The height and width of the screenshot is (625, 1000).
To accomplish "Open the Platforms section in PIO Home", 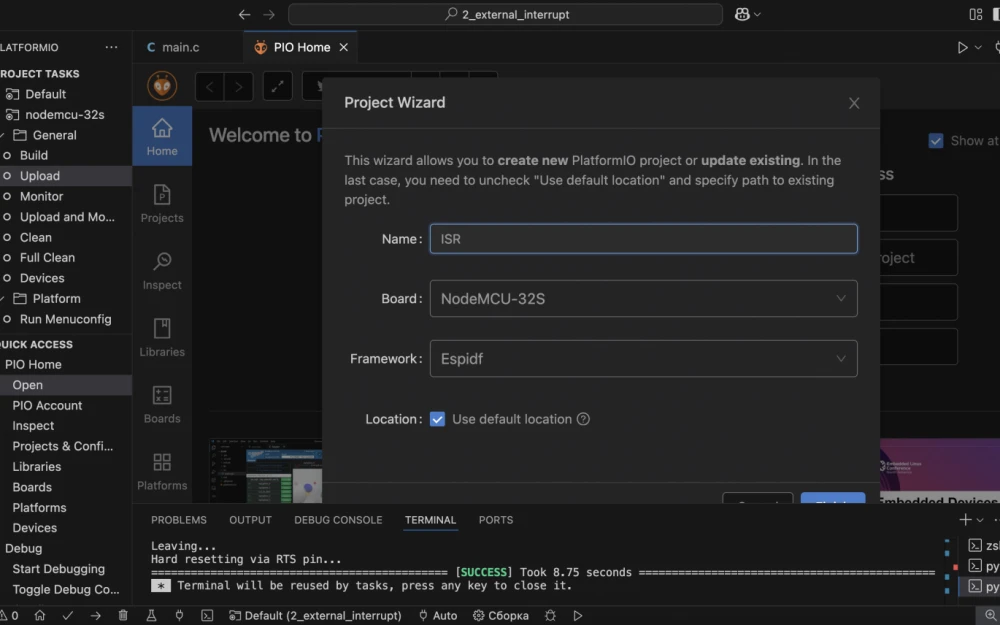I will pos(161,470).
